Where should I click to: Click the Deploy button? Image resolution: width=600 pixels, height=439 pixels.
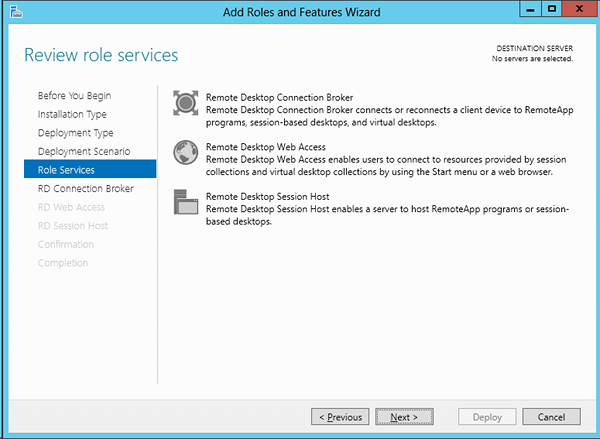click(x=487, y=417)
